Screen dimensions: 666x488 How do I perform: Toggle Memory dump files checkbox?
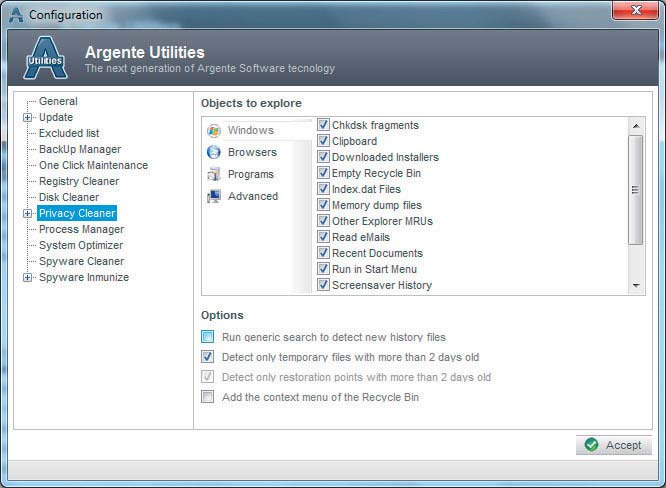(x=323, y=205)
